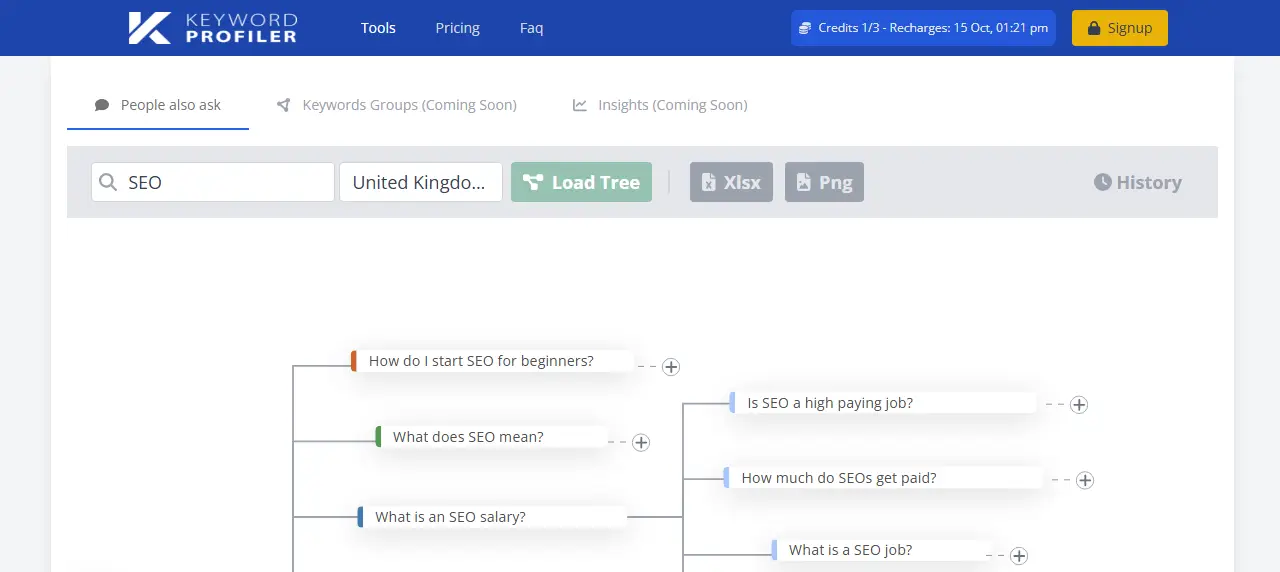Open the Tools menu
Screen dimensions: 1280x572
[x=378, y=28]
